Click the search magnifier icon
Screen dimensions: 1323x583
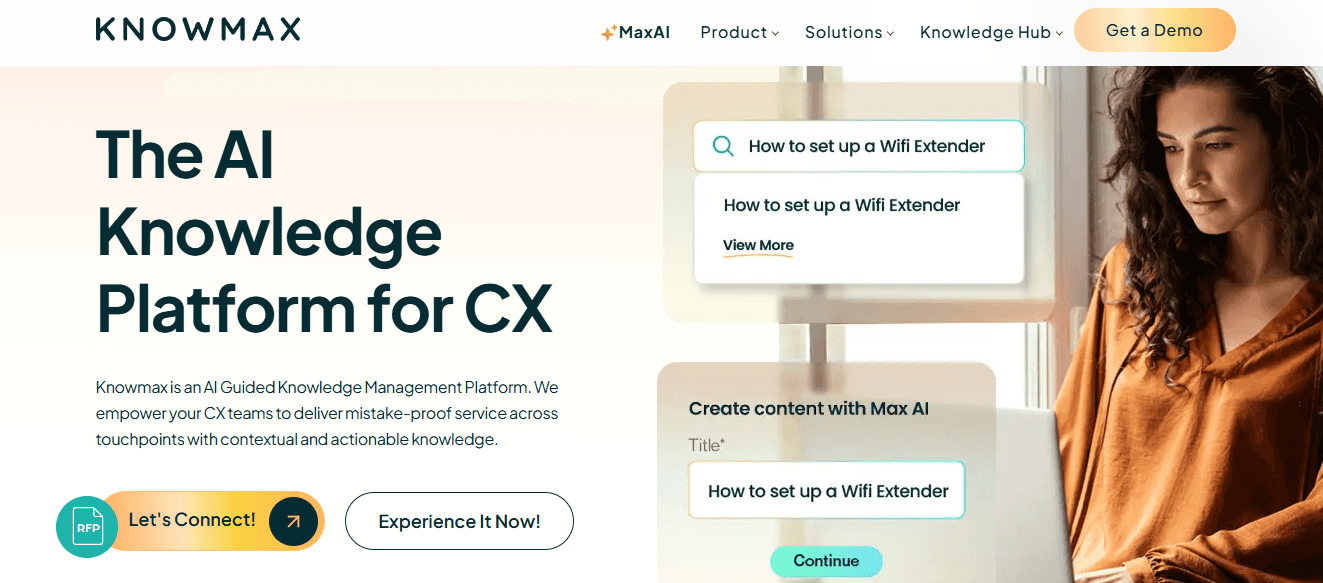click(722, 145)
